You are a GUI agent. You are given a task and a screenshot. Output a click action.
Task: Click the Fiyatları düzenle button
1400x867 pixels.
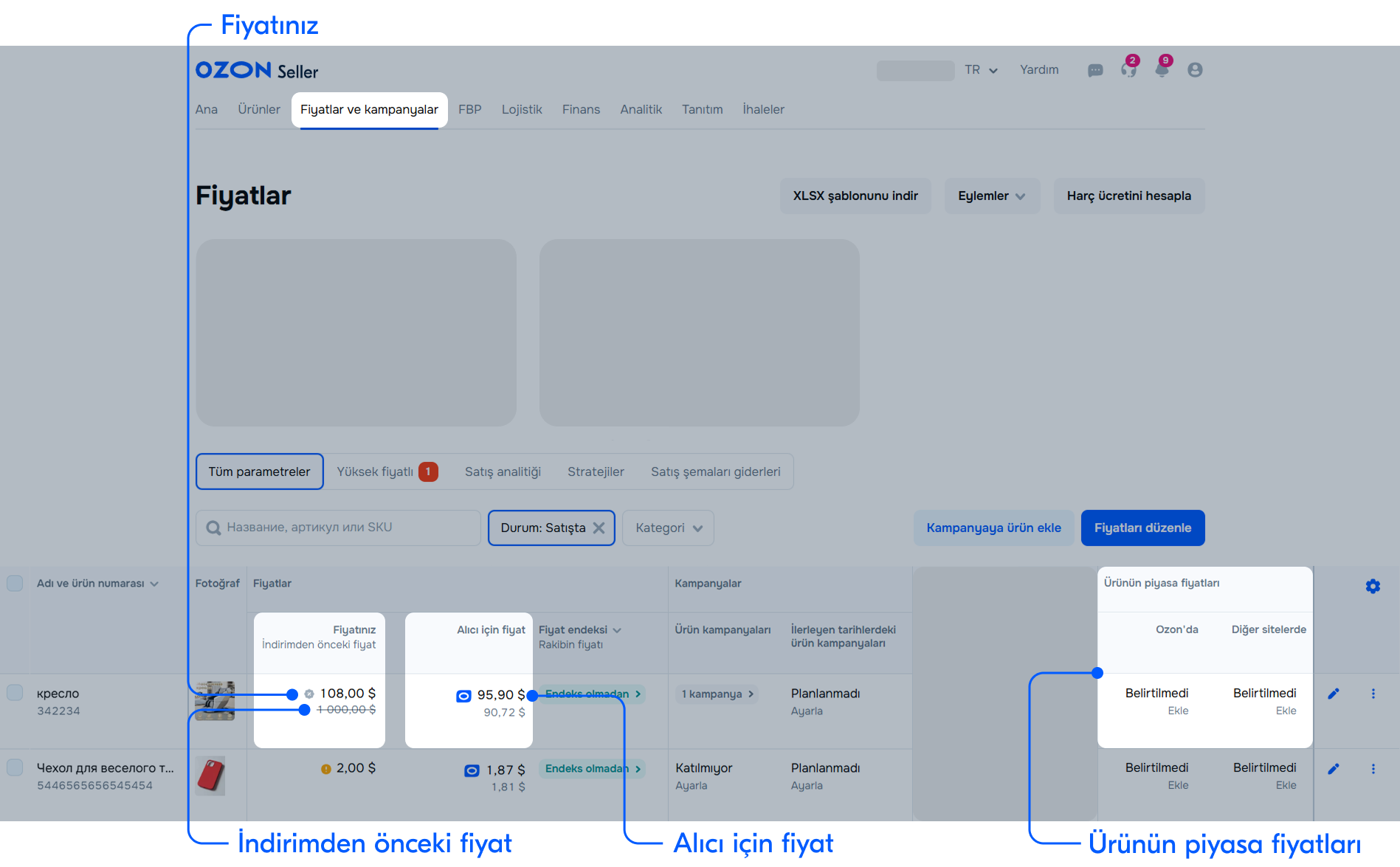point(1142,528)
